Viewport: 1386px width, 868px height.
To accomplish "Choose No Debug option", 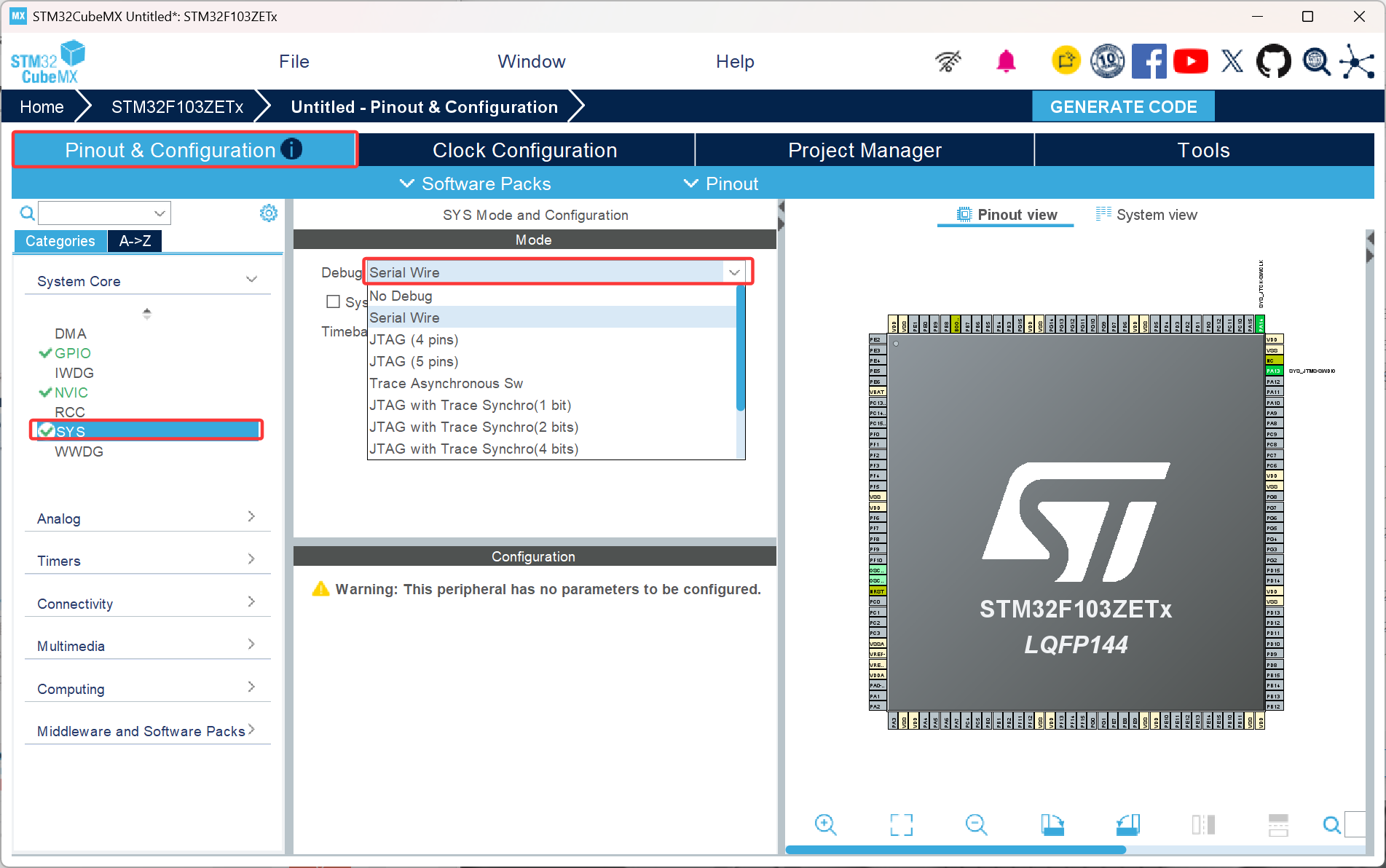I will (552, 296).
